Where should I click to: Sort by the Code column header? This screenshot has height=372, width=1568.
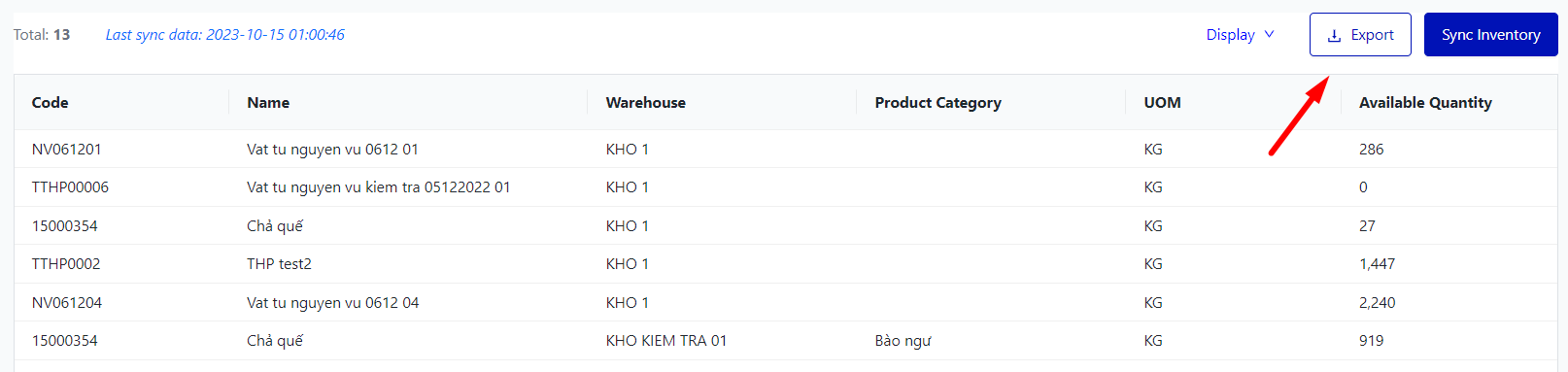click(x=50, y=102)
